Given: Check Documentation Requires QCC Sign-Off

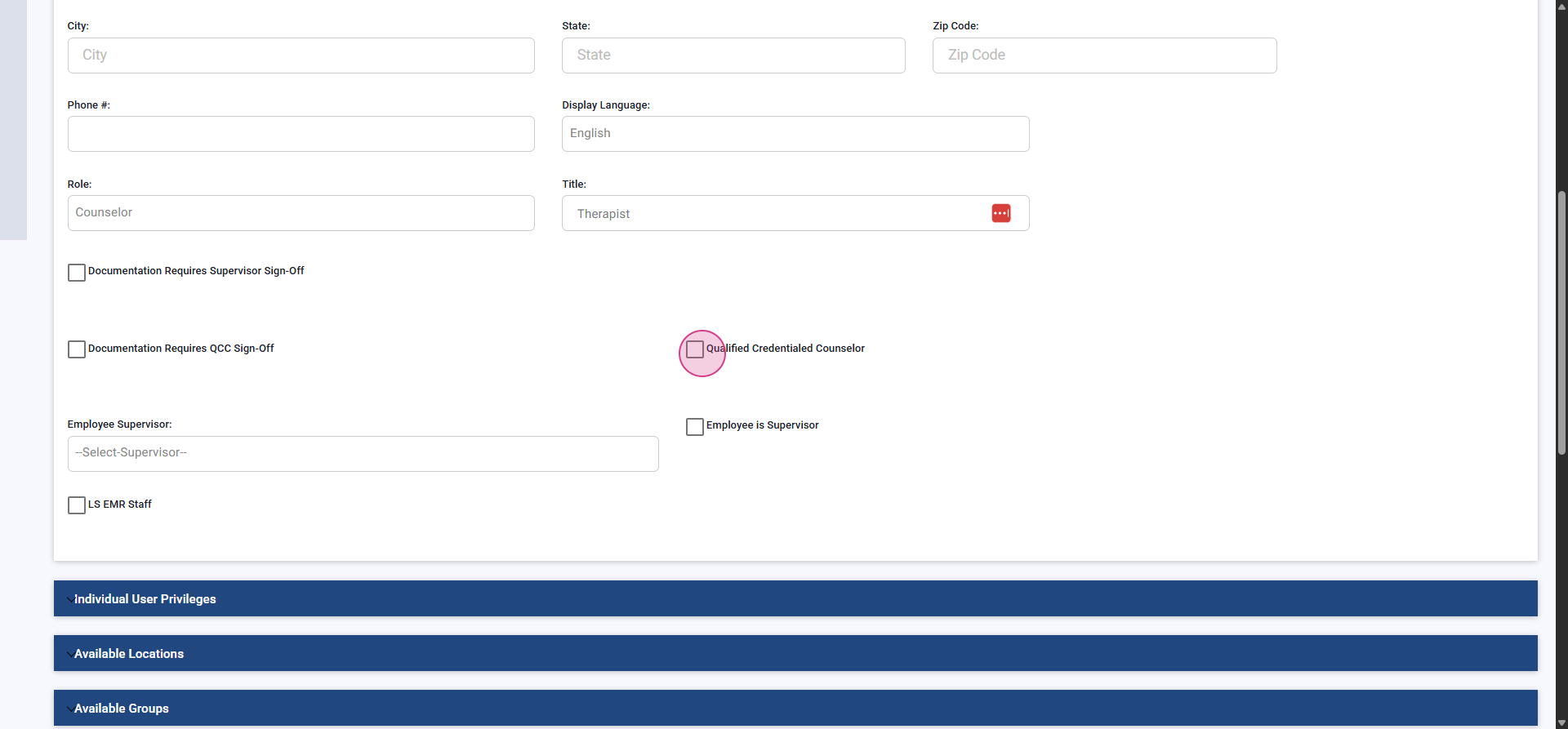Looking at the screenshot, I should (x=77, y=349).
